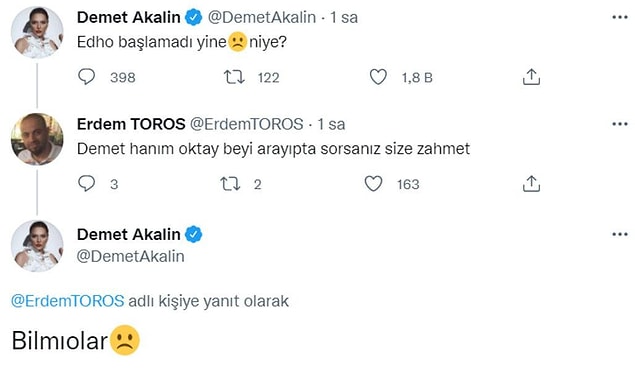
Task: Open more options on first Demet tweet
Action: coord(620,17)
